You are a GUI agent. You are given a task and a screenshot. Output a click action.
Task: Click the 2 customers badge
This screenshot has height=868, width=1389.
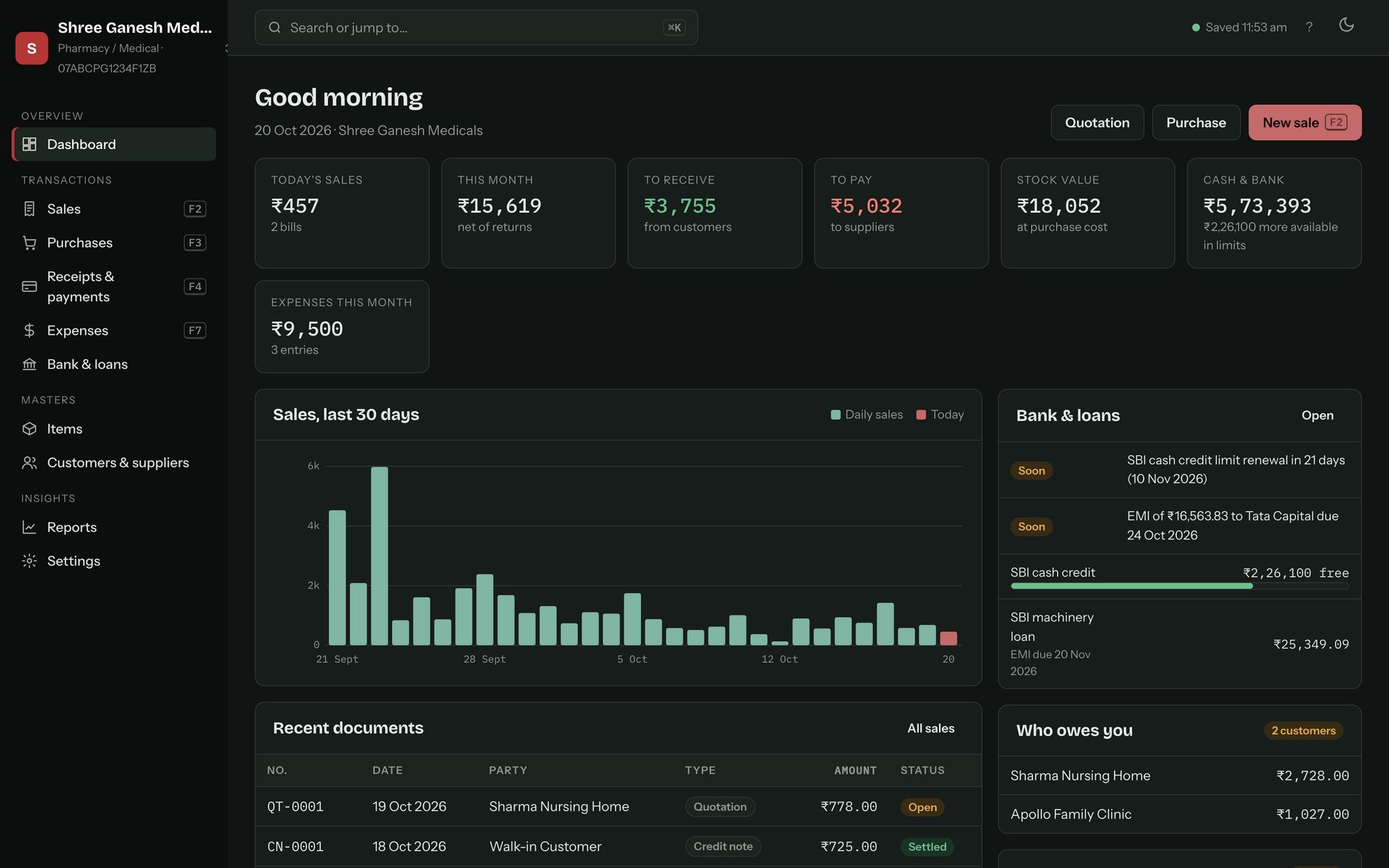pos(1304,731)
